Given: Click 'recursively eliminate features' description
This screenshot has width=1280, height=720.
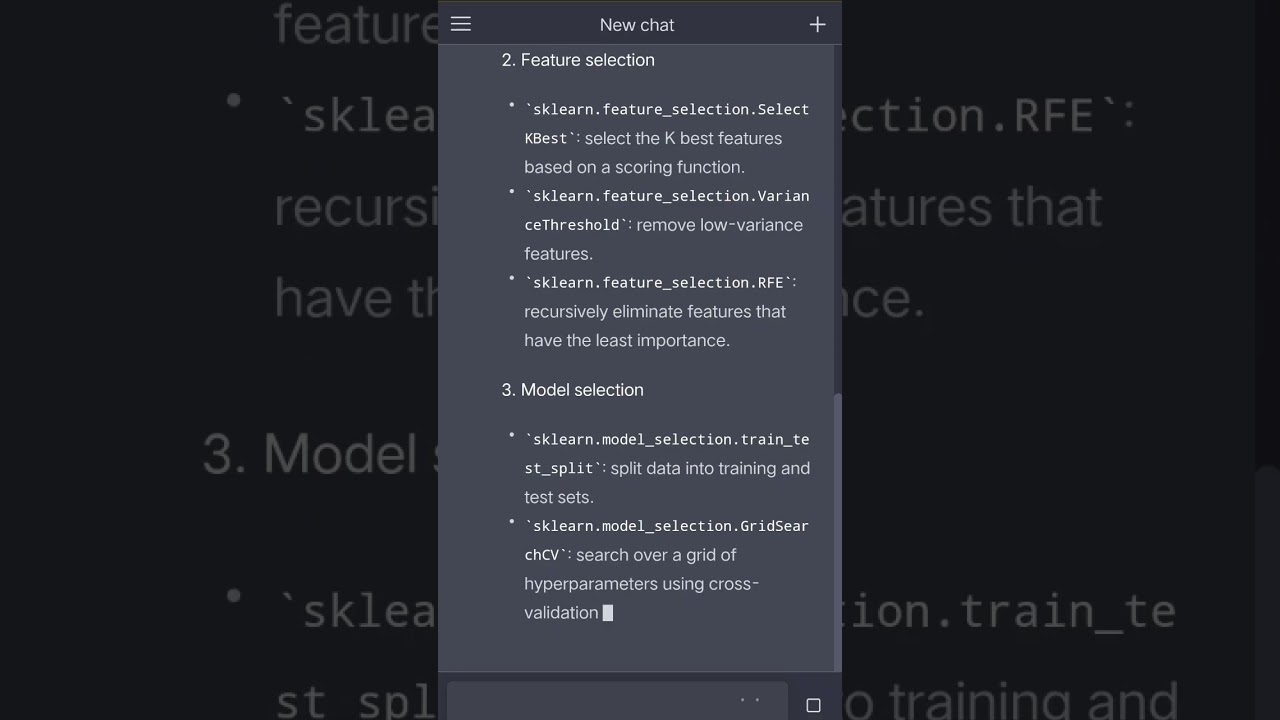Looking at the screenshot, I should coord(655,312).
